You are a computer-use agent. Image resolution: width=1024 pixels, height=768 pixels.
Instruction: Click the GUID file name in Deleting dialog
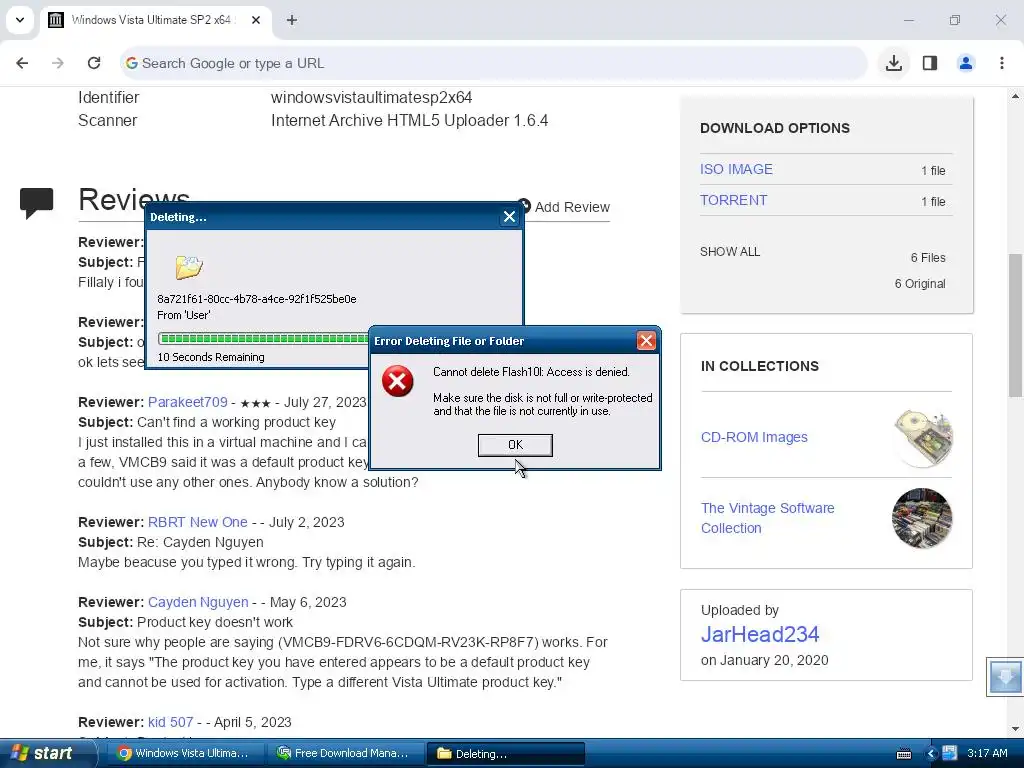click(257, 299)
